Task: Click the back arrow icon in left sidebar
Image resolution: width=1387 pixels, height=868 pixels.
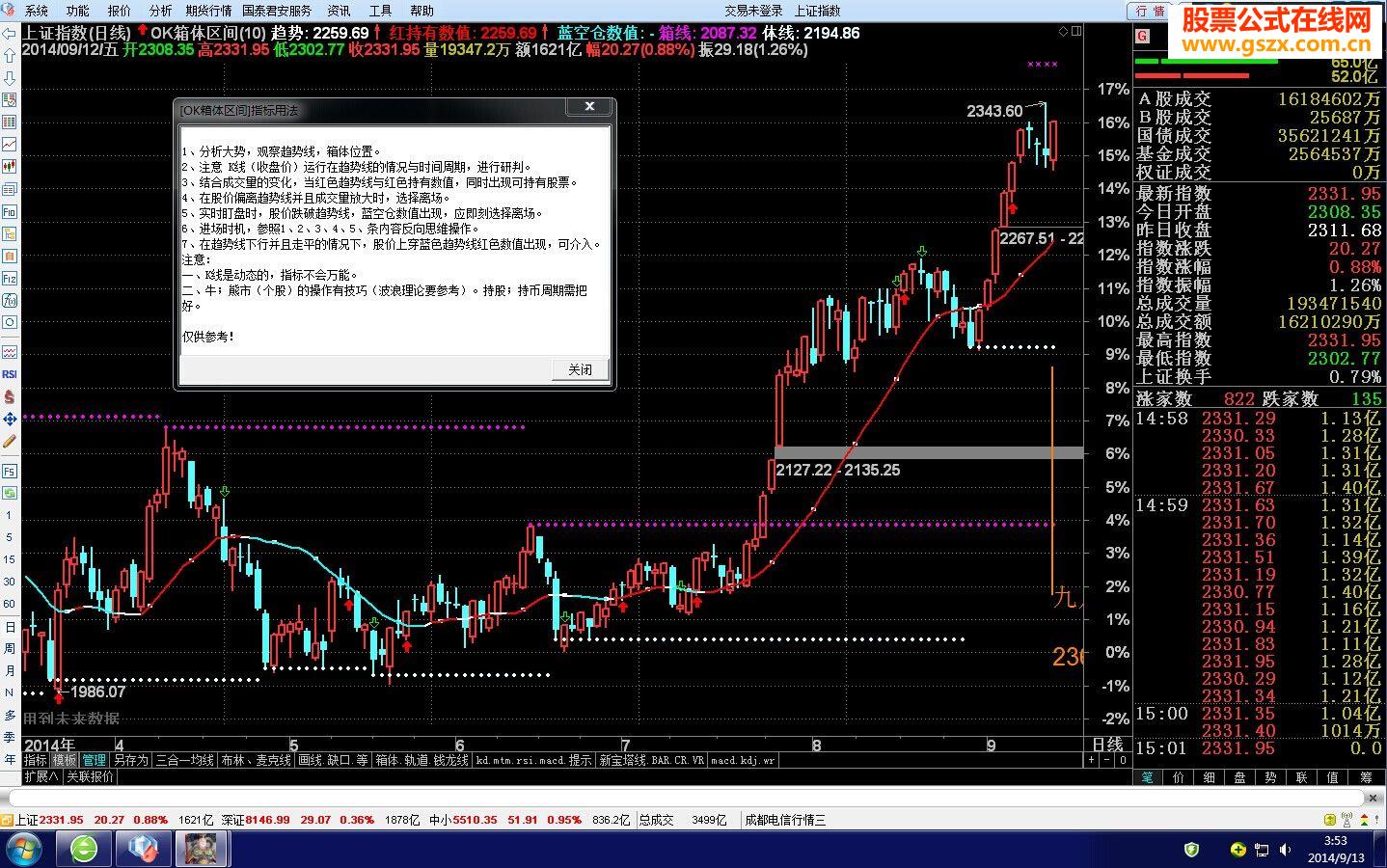Action: [x=10, y=34]
